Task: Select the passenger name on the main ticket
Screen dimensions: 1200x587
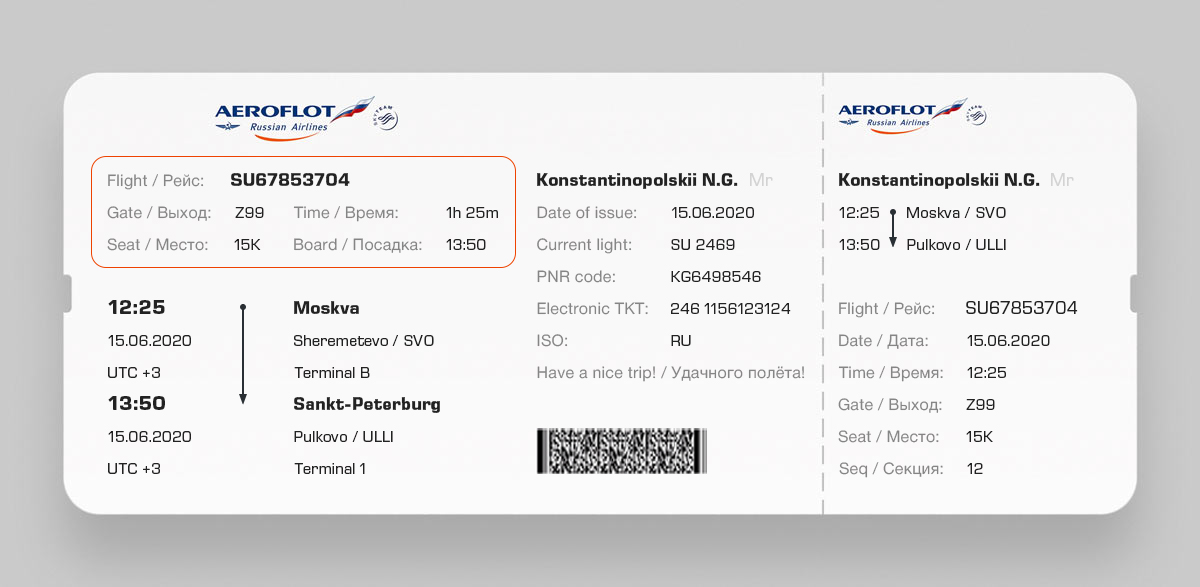Action: (x=637, y=180)
